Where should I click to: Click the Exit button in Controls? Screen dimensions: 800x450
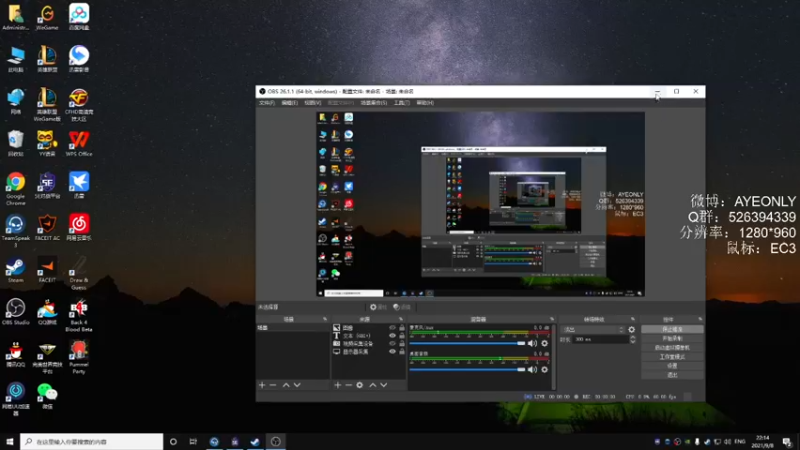click(x=672, y=375)
